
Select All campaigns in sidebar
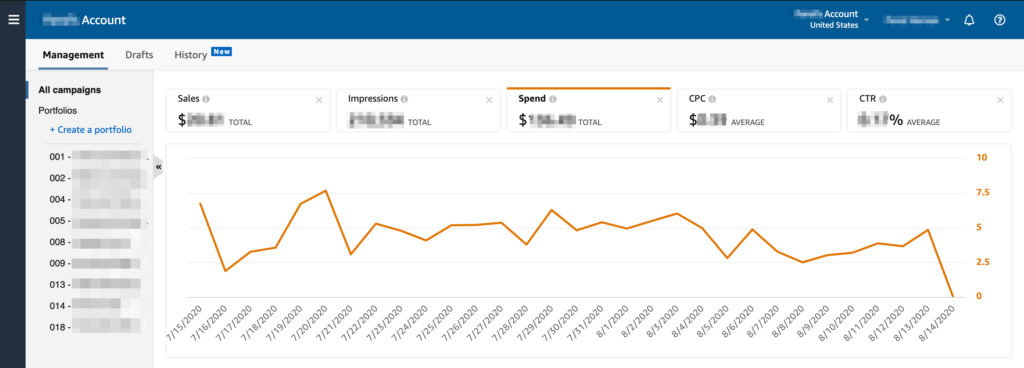point(70,90)
